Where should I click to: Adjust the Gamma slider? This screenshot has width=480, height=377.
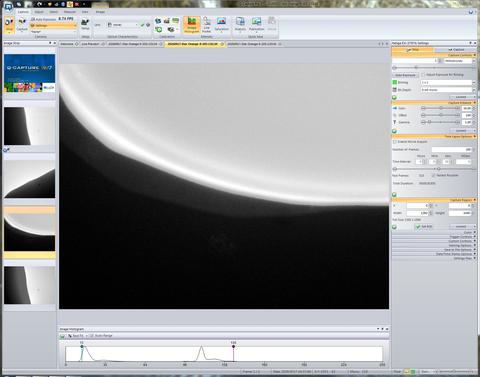coord(441,122)
